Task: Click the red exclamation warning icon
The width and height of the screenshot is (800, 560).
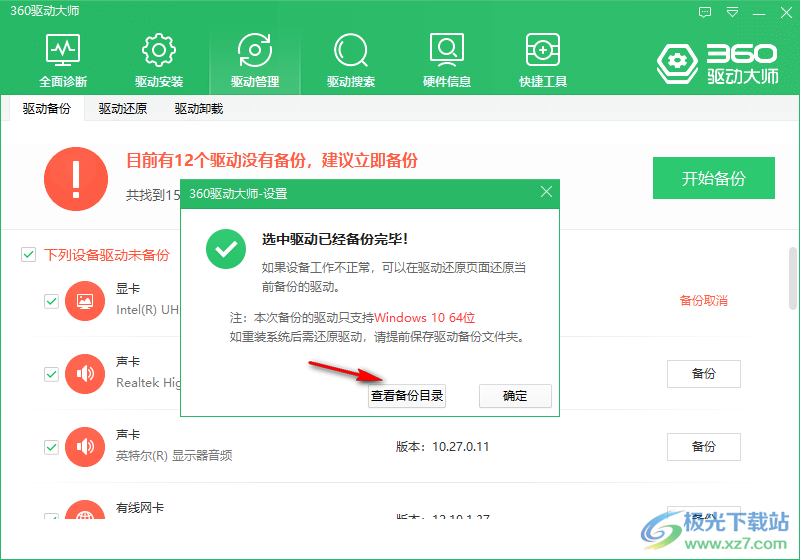Action: pos(76,179)
